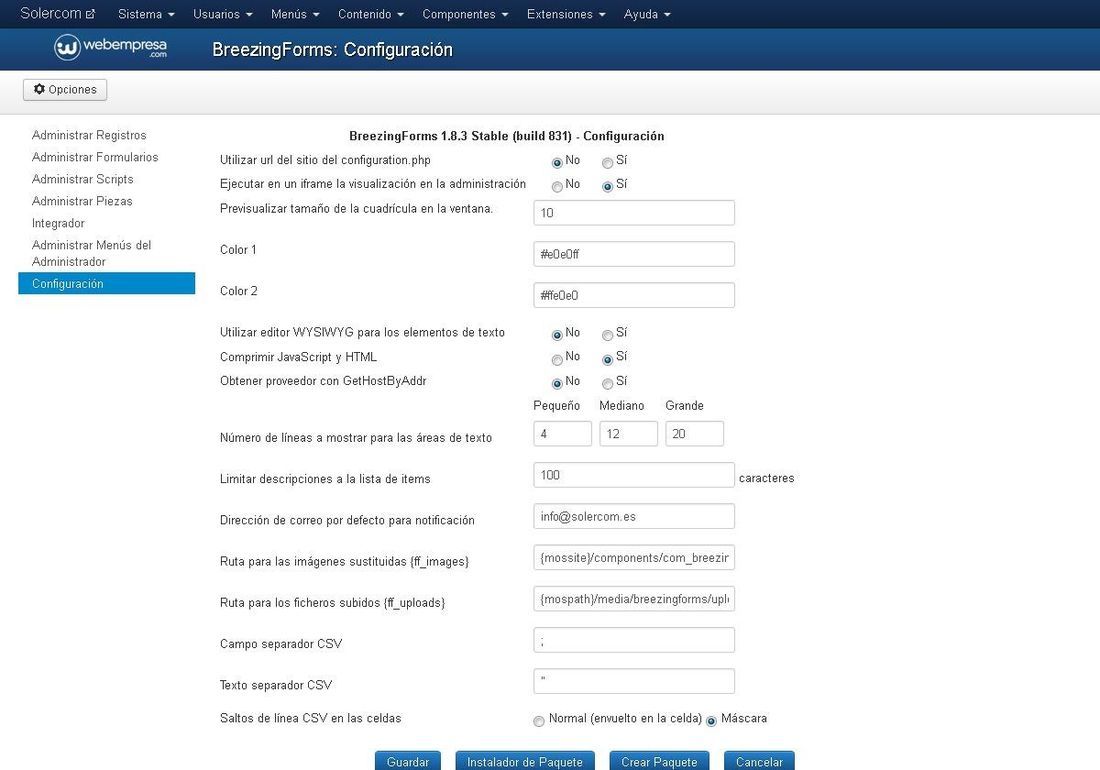Click the Mediano text lines field

point(629,433)
